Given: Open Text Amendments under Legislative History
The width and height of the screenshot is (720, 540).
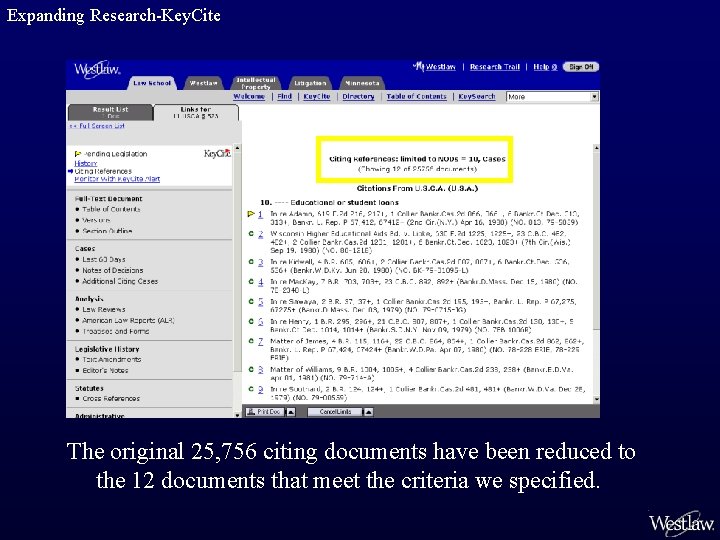Looking at the screenshot, I should [112, 360].
